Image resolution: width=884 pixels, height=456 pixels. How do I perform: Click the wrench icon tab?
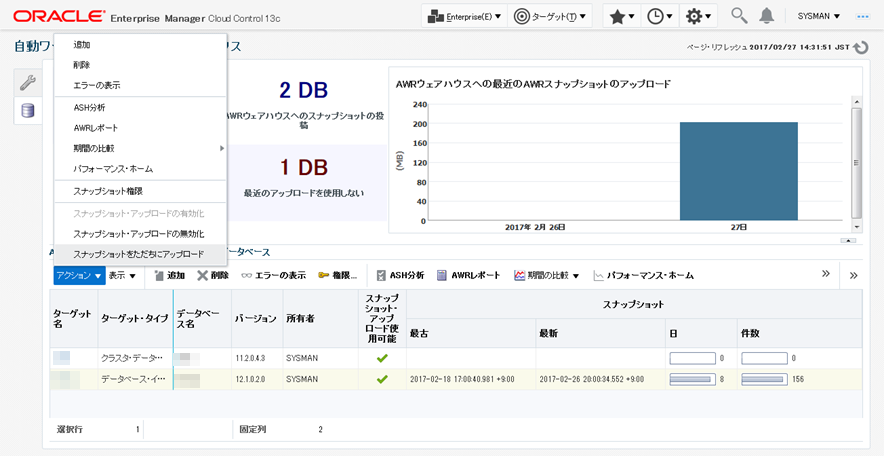point(28,83)
